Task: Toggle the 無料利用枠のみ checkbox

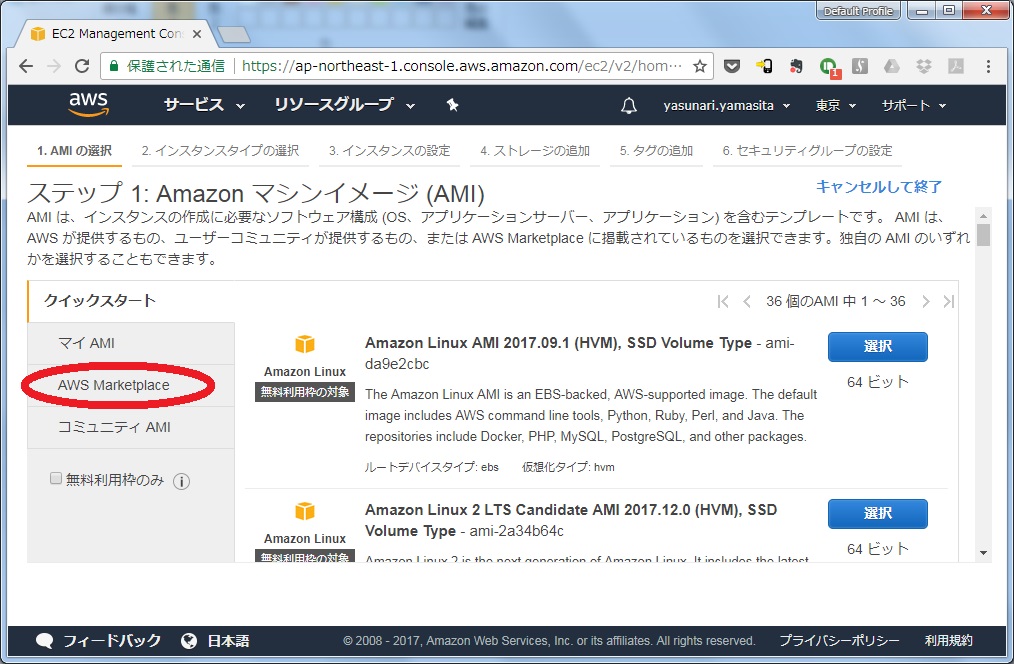Action: pos(56,478)
